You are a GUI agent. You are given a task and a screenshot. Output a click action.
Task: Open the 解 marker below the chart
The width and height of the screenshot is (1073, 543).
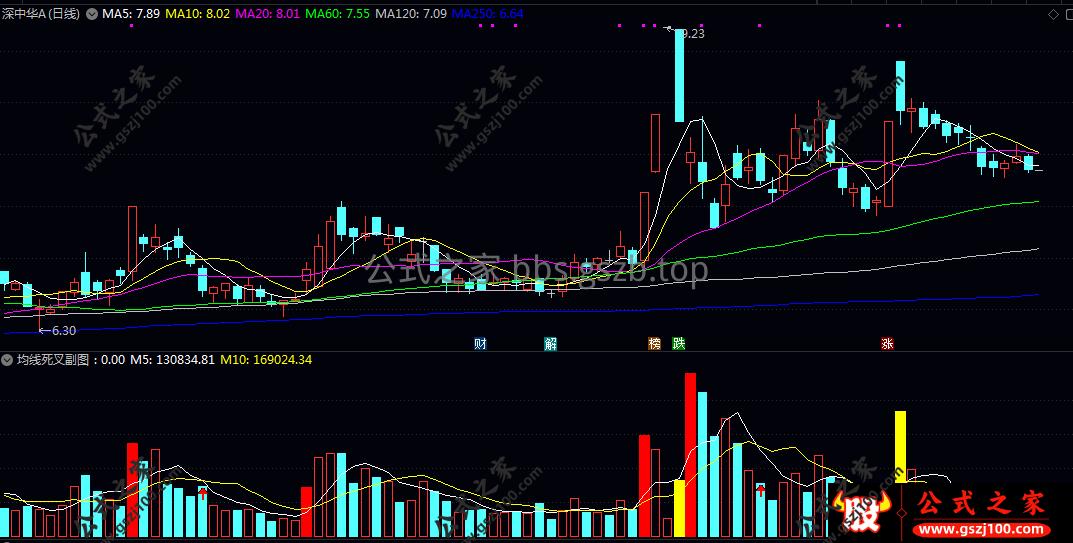(x=550, y=344)
